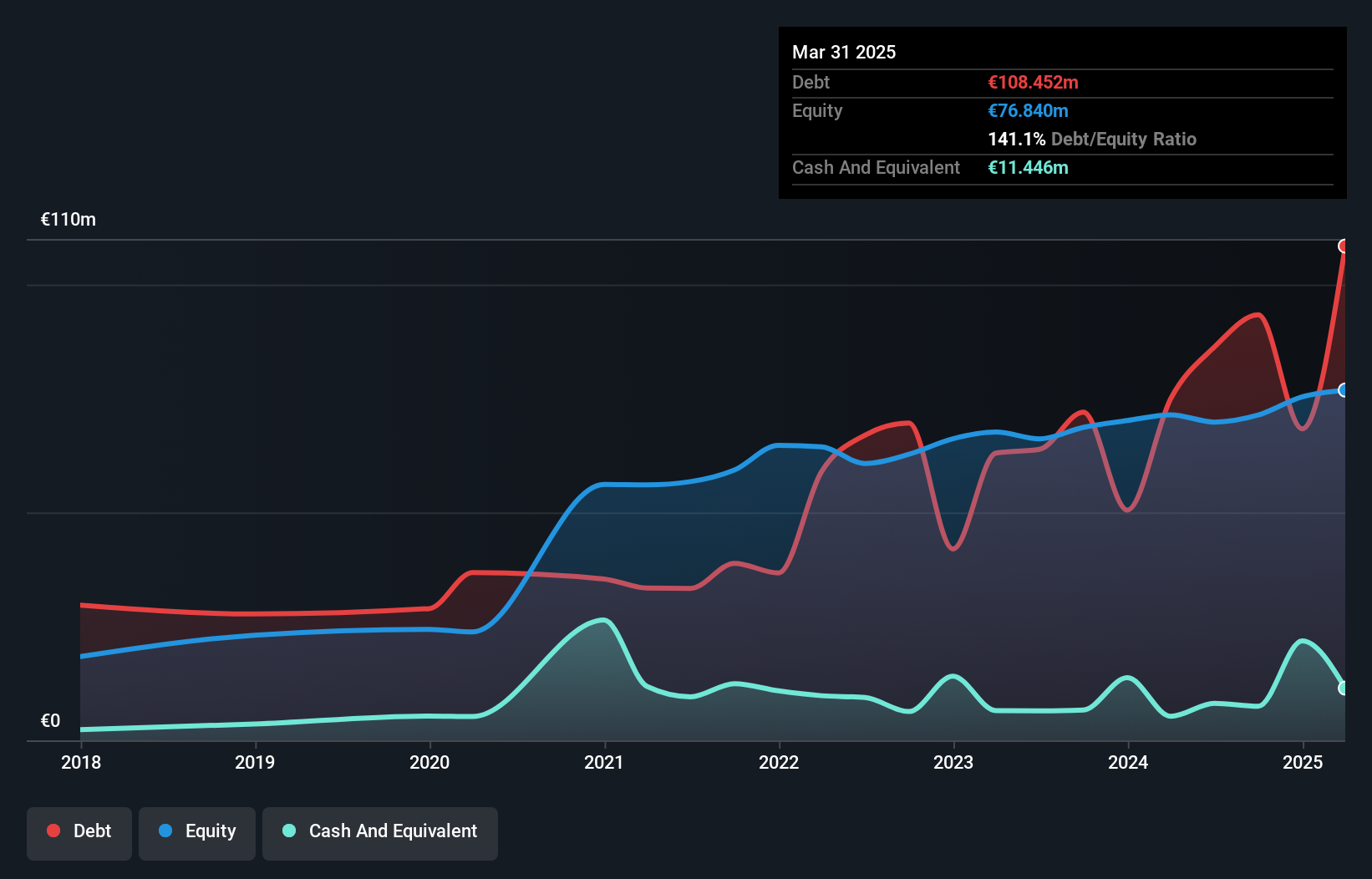
Task: Toggle the Debt series legend button
Action: (79, 833)
